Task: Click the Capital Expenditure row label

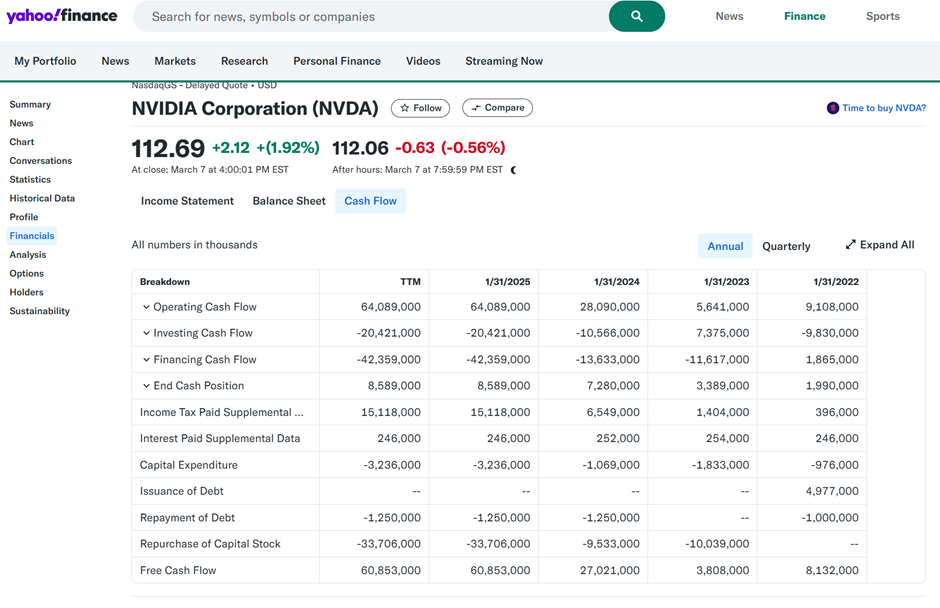Action: click(189, 465)
